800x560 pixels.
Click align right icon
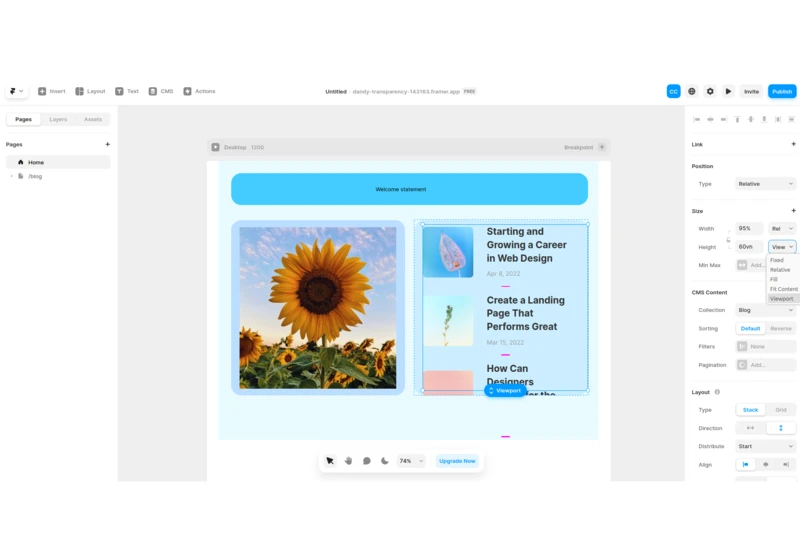pos(723,119)
